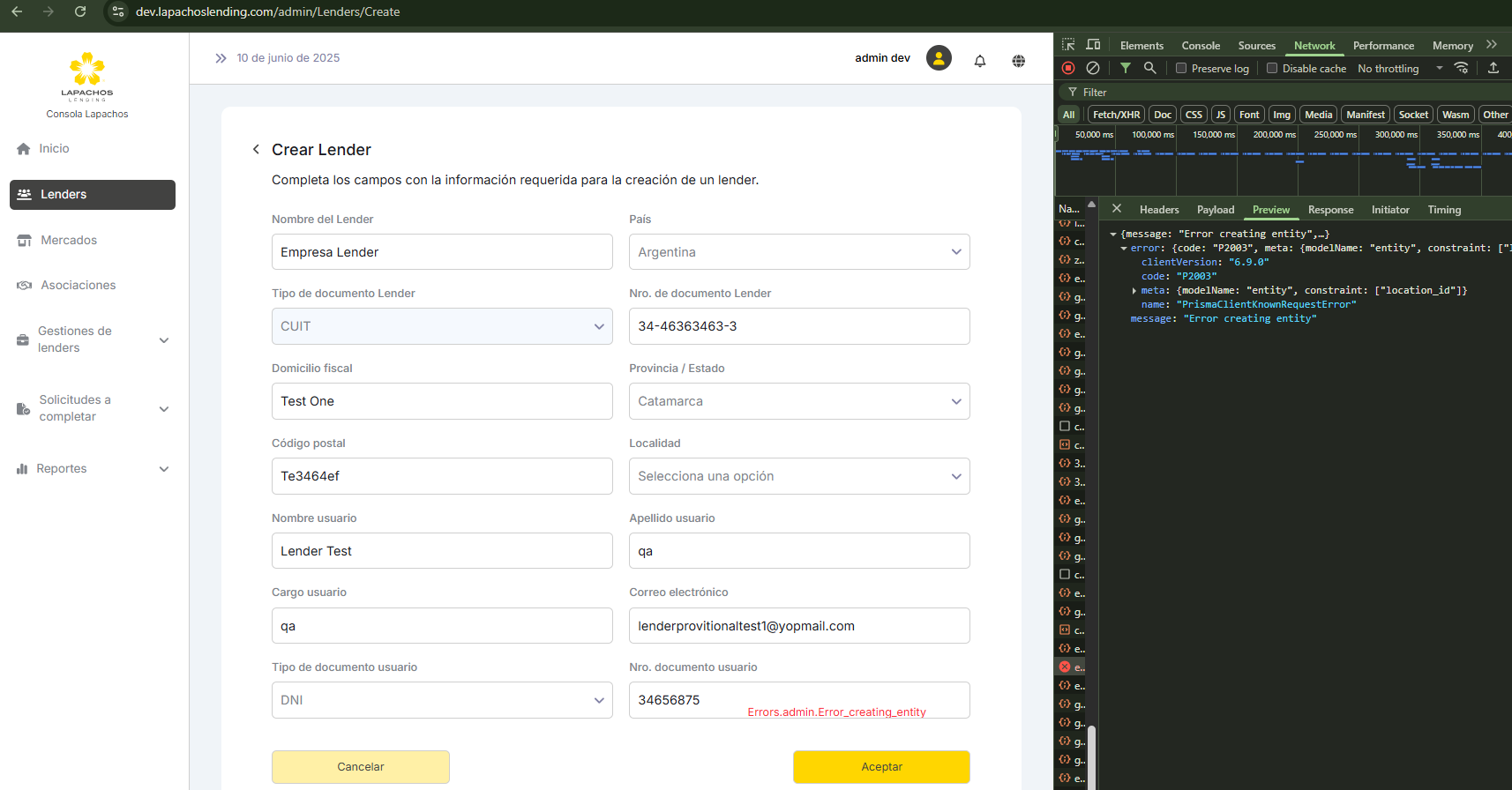Toggle the Fetch/XHR filter
Image resolution: width=1512 pixels, height=790 pixels.
click(x=1116, y=115)
